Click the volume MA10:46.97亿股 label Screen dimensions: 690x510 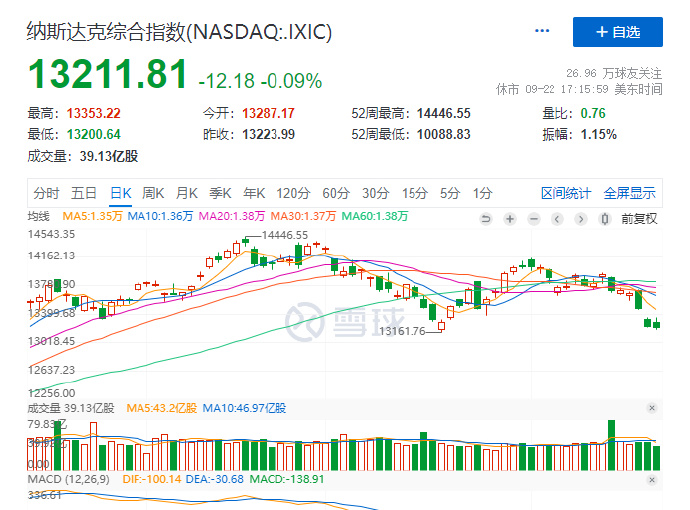pyautogui.click(x=244, y=408)
